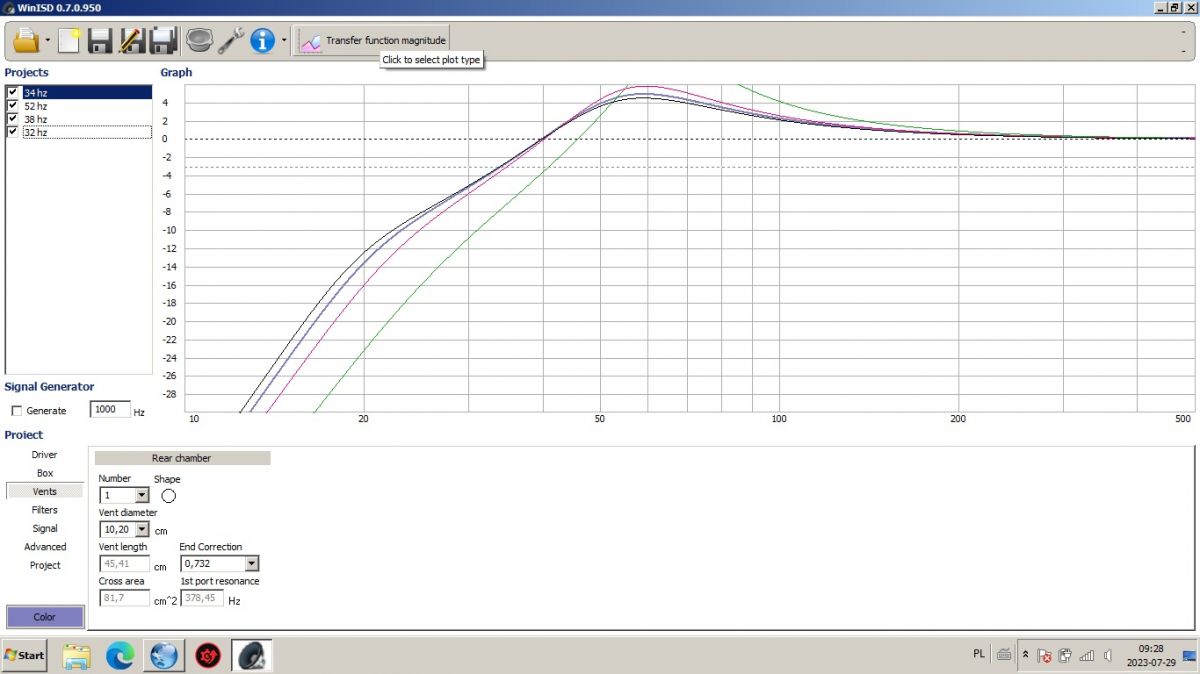
Task: Open the blue info icon
Action: pyautogui.click(x=262, y=41)
